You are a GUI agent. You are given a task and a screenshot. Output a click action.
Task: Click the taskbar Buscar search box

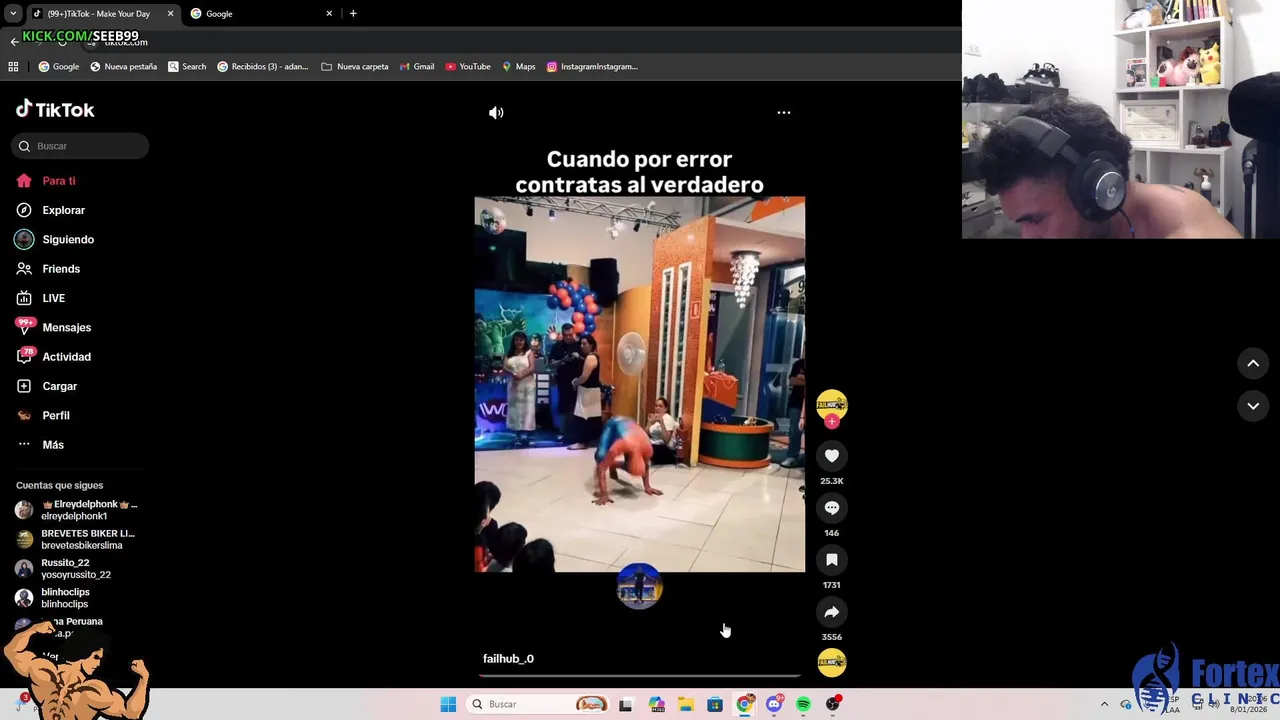click(538, 704)
